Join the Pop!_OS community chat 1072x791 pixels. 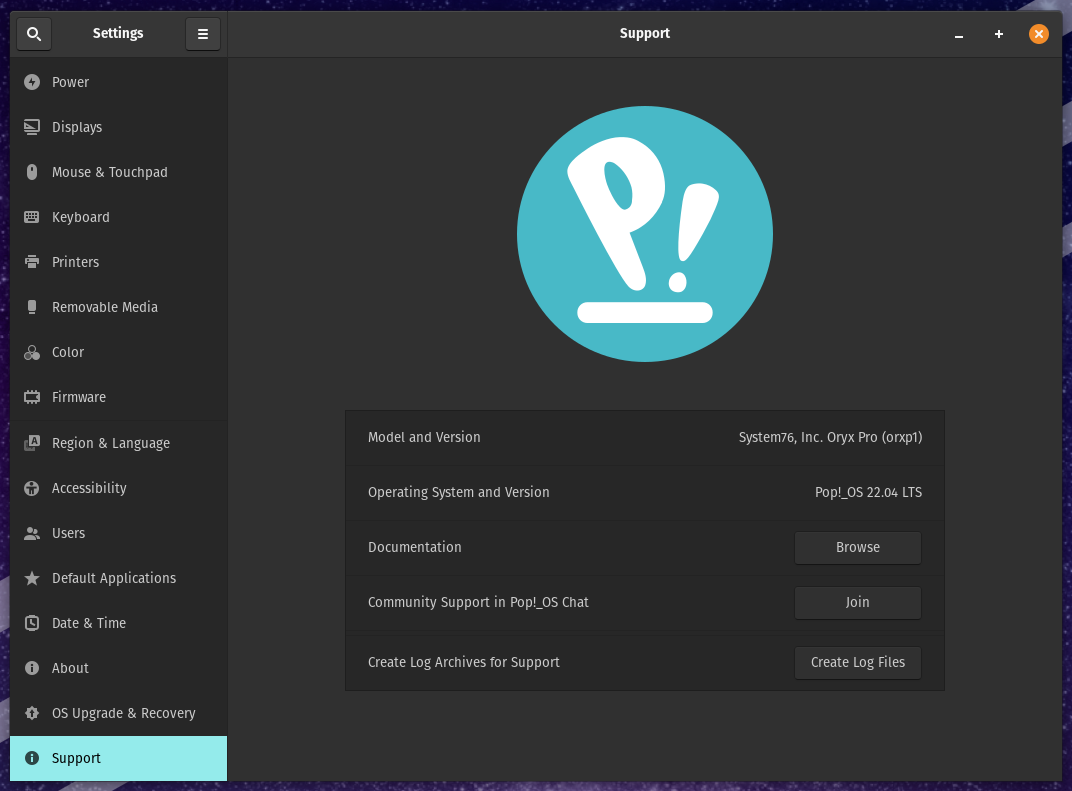[x=857, y=602]
